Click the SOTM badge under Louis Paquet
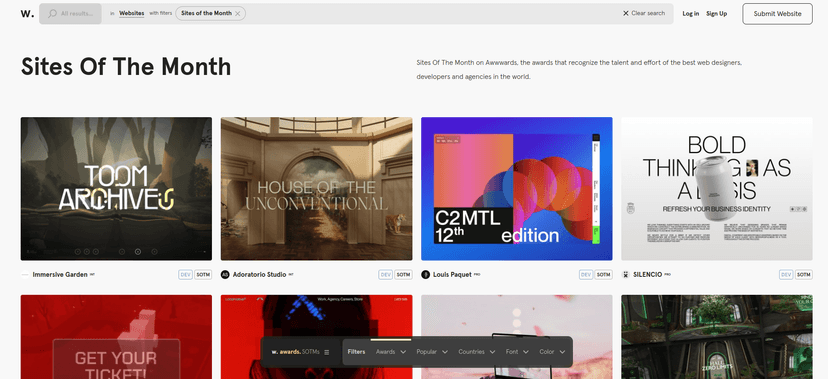The height and width of the screenshot is (379, 828). click(604, 274)
